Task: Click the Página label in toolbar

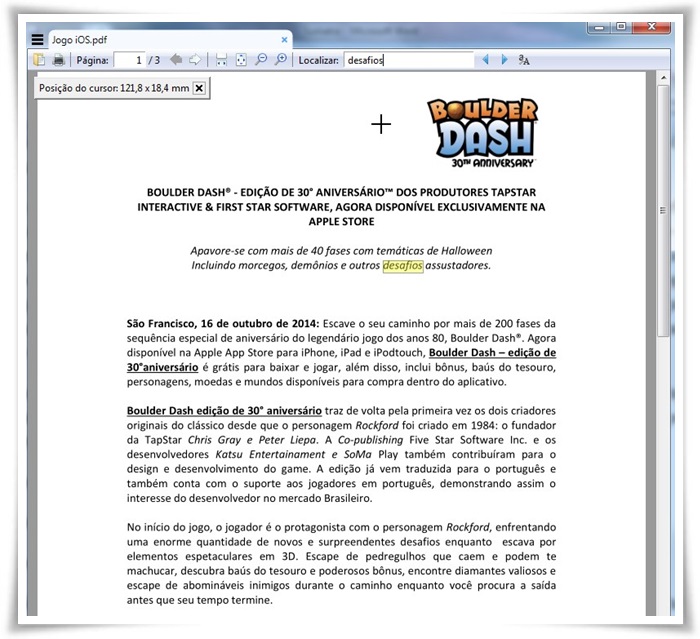Action: tap(92, 60)
